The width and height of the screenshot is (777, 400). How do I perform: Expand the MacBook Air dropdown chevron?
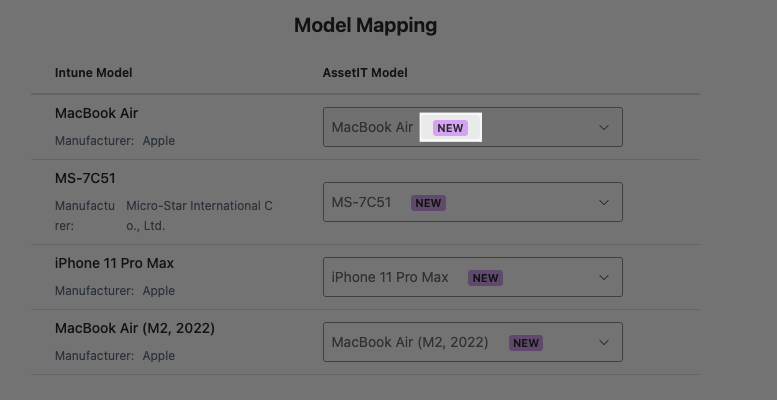[604, 128]
